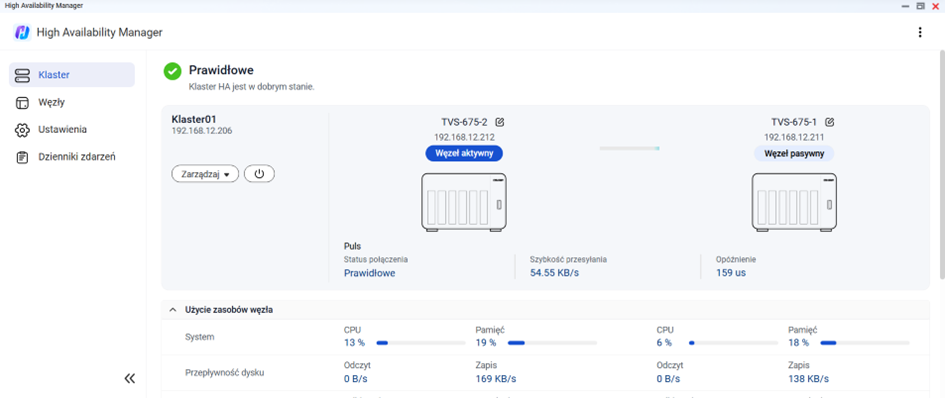The width and height of the screenshot is (945, 398).
Task: Collapse the sidebar with double chevron
Action: click(130, 379)
